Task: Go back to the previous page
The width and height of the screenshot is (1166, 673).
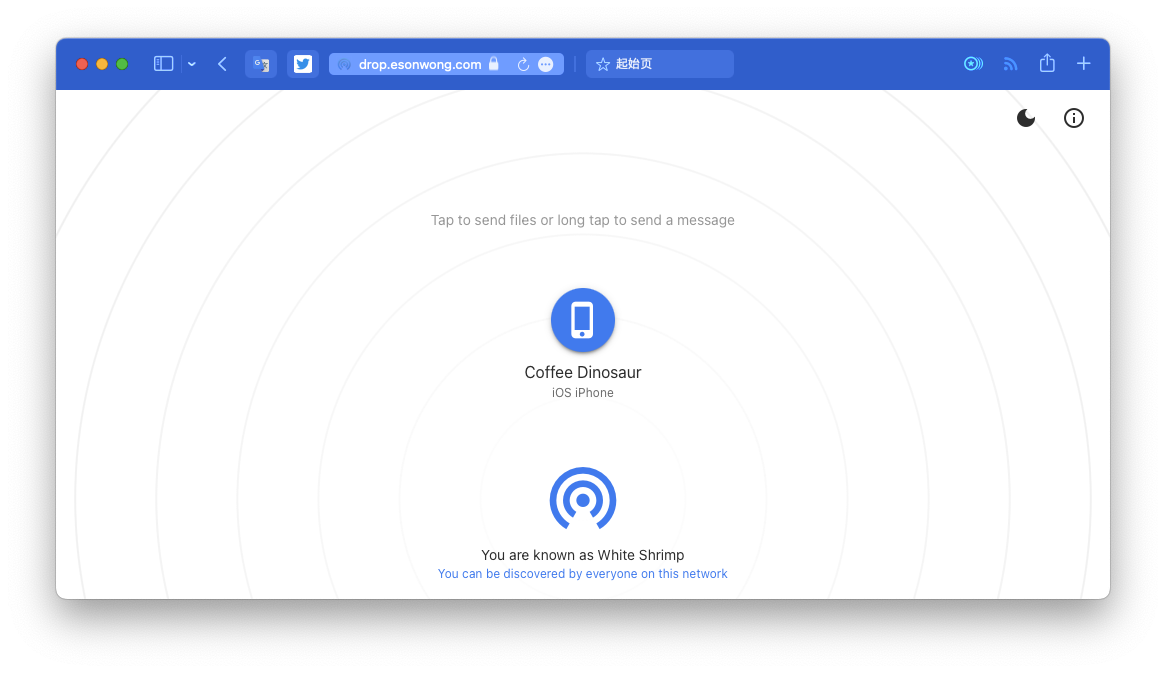Action: tap(222, 64)
